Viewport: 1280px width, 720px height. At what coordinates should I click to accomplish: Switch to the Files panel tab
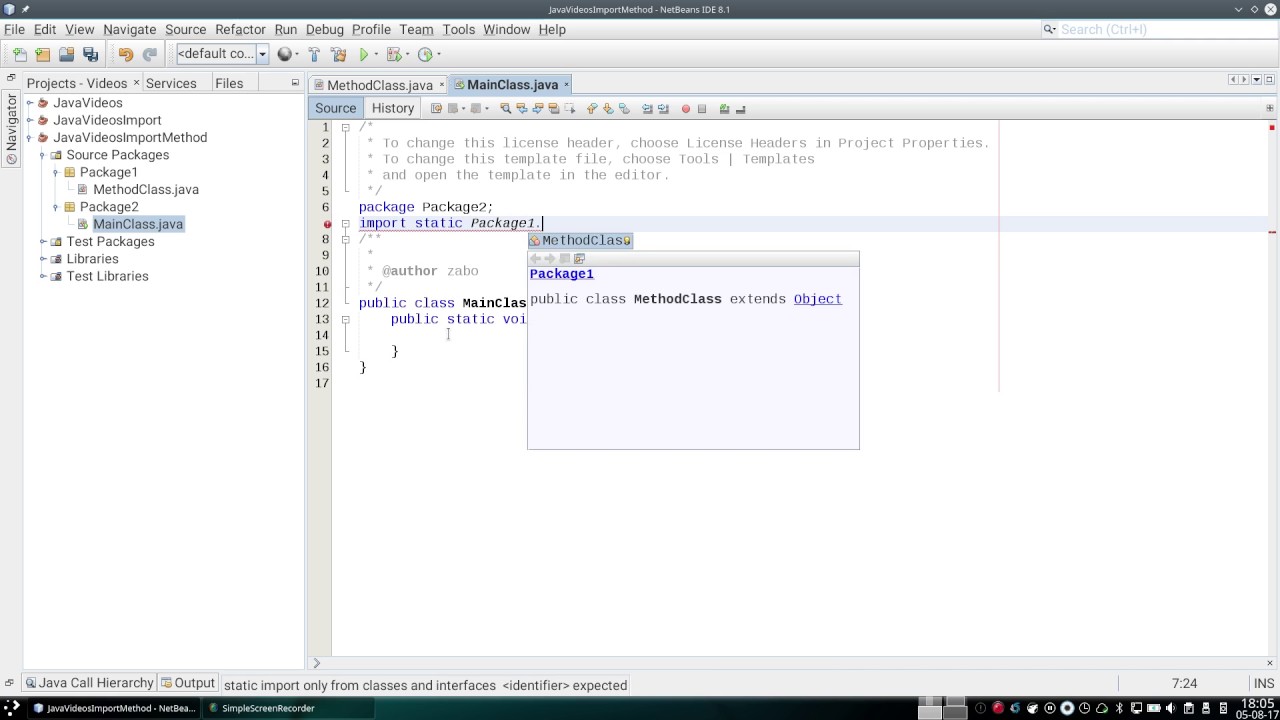pyautogui.click(x=229, y=83)
